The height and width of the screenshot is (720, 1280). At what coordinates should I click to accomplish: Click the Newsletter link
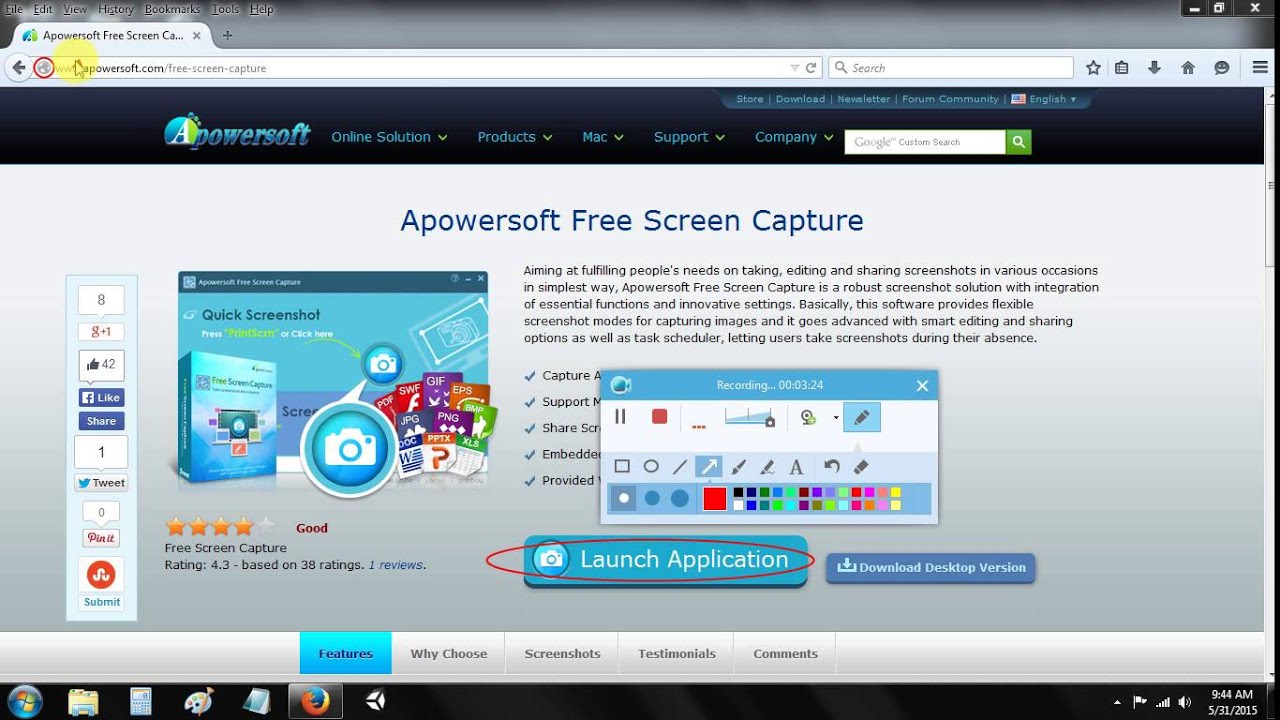click(864, 99)
